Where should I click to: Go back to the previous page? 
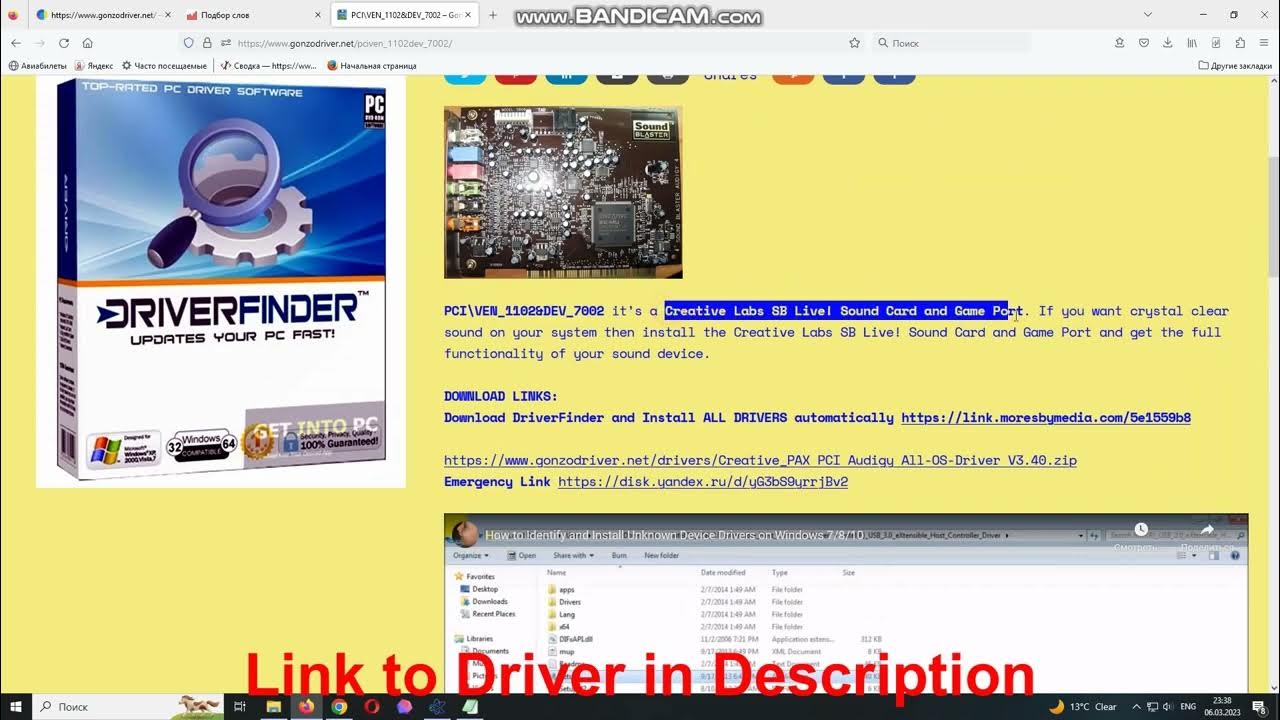pos(16,43)
